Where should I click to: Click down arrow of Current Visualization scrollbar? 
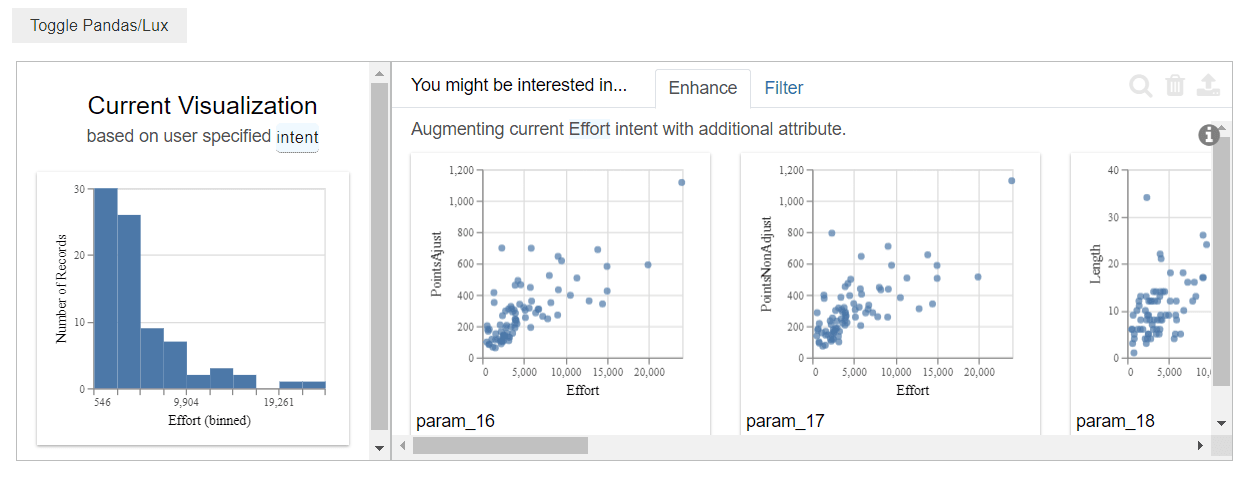point(379,449)
